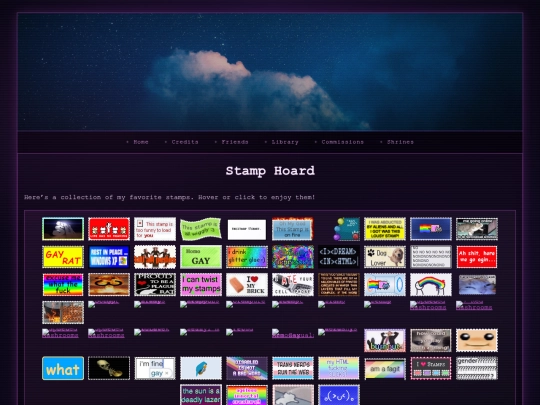Open the red stamp with white cat figures
Screen dimensions: 540x405
[x=109, y=229]
